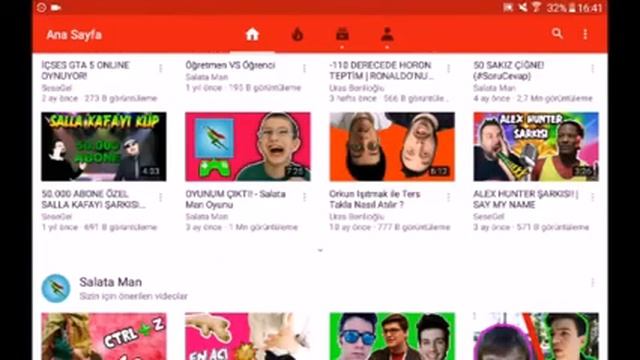The height and width of the screenshot is (360, 640).
Task: Play the CTRL+Z video thumbnail
Action: 104,336
